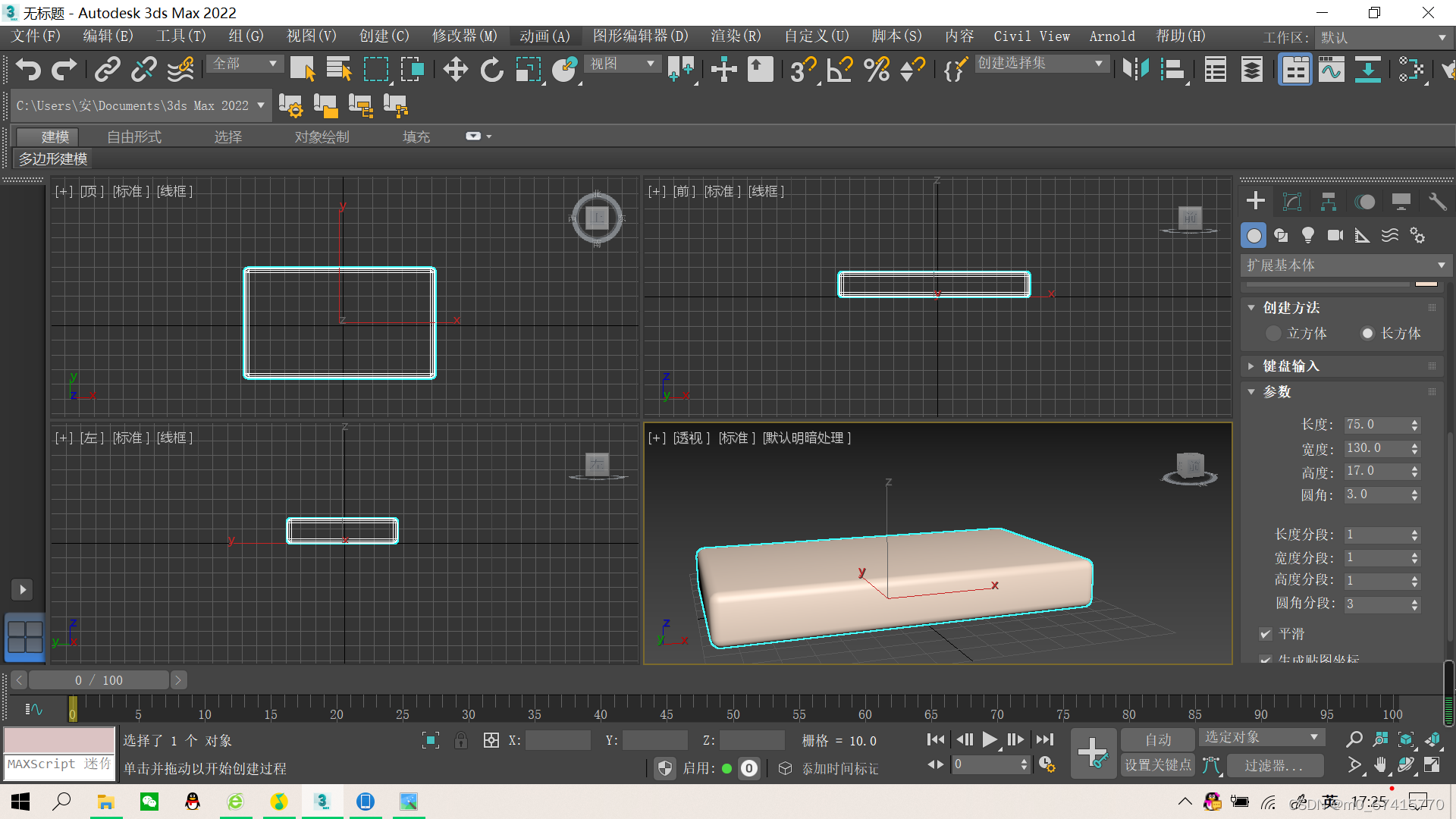The width and height of the screenshot is (1456, 819).
Task: Expand the 键盘输入 rollout
Action: (1291, 366)
